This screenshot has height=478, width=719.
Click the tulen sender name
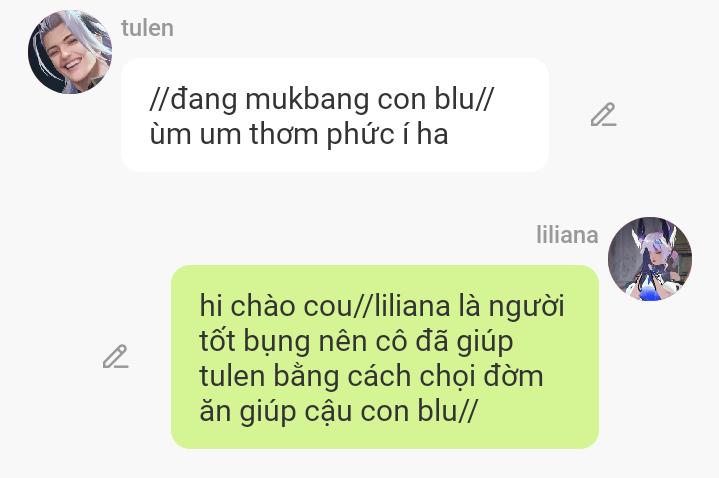point(147,28)
